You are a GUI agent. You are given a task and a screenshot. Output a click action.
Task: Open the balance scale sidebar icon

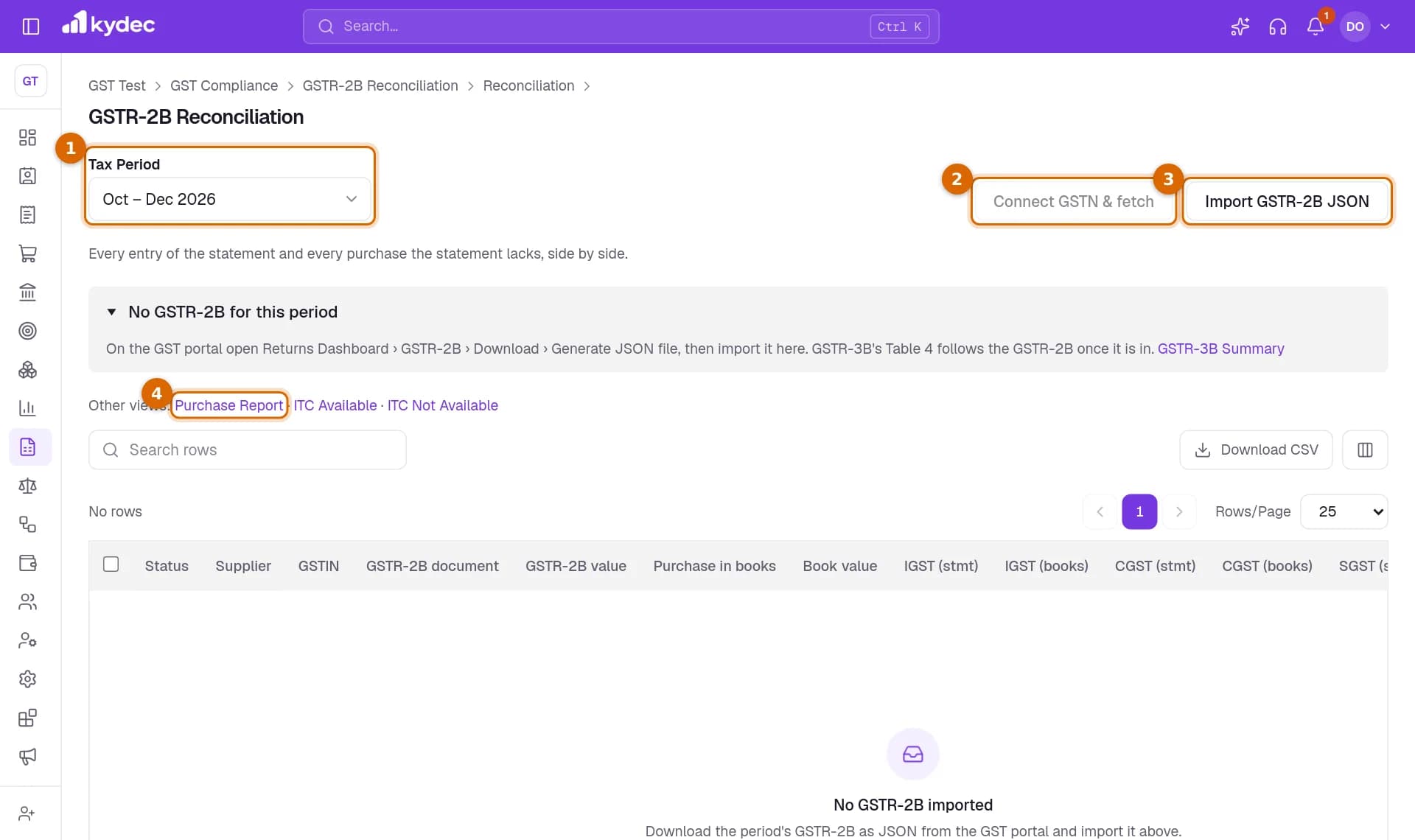tap(27, 486)
